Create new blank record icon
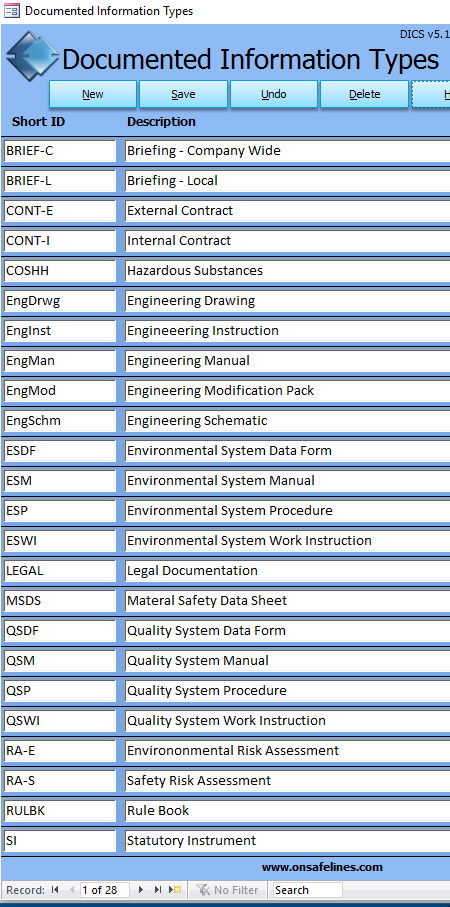450x907 pixels. (x=175, y=890)
